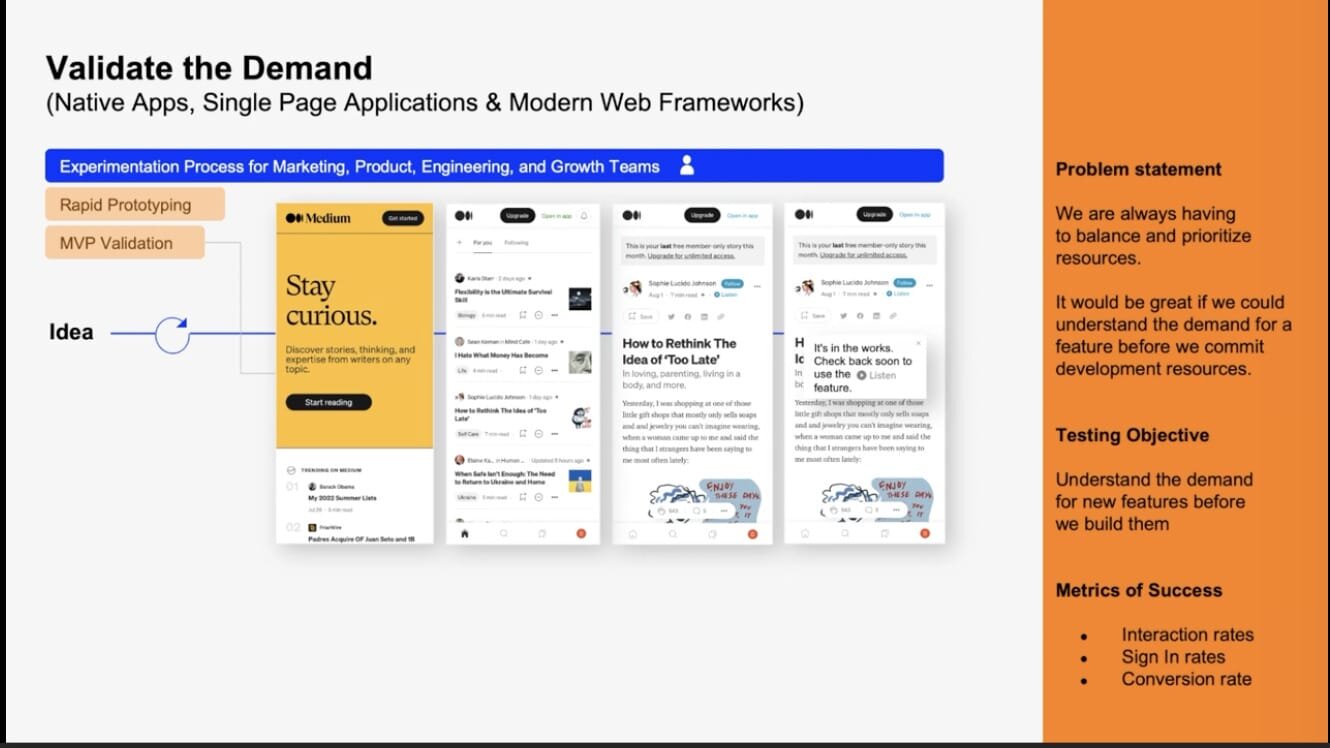Open the three-dots menu beside the Follow button in third screen
Screen dimensions: 1330x748
coord(757,285)
